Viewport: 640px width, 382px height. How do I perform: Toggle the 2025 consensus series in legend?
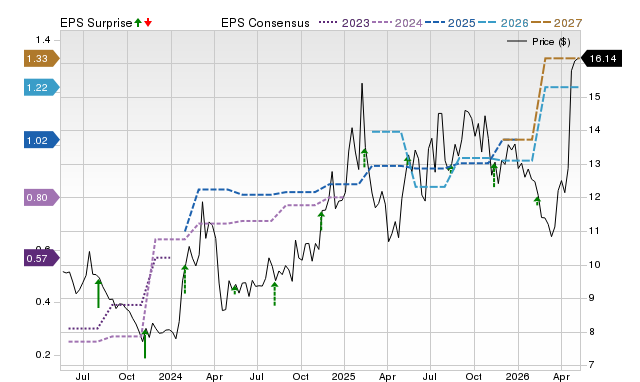click(450, 23)
